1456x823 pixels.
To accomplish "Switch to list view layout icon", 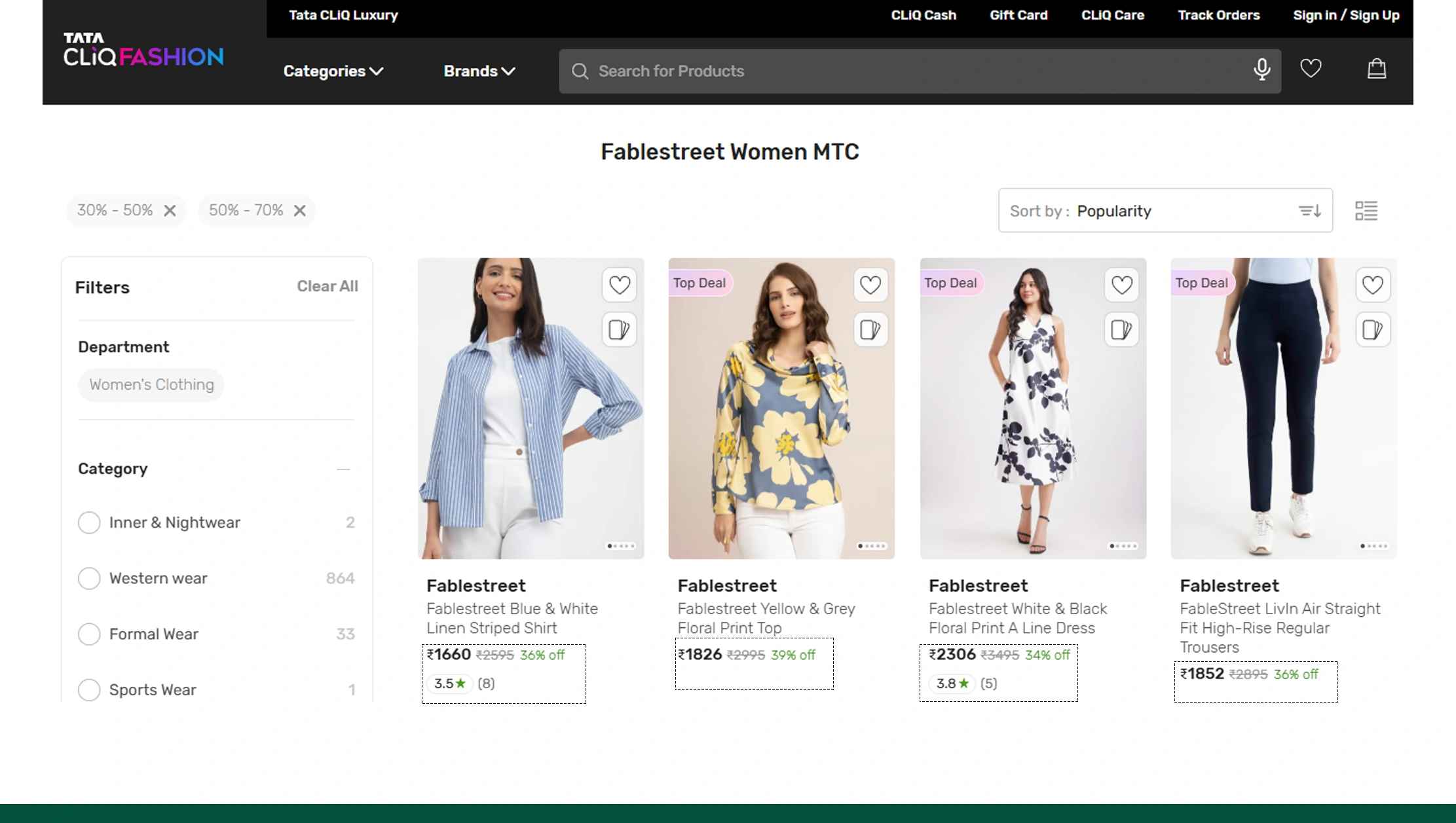I will (x=1366, y=210).
